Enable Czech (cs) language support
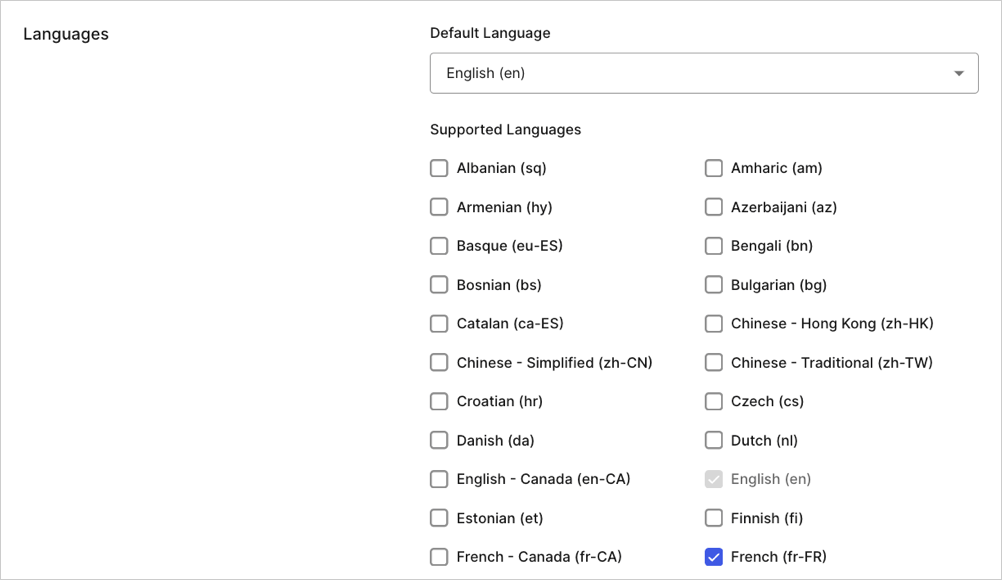The width and height of the screenshot is (1002, 580). tap(714, 401)
